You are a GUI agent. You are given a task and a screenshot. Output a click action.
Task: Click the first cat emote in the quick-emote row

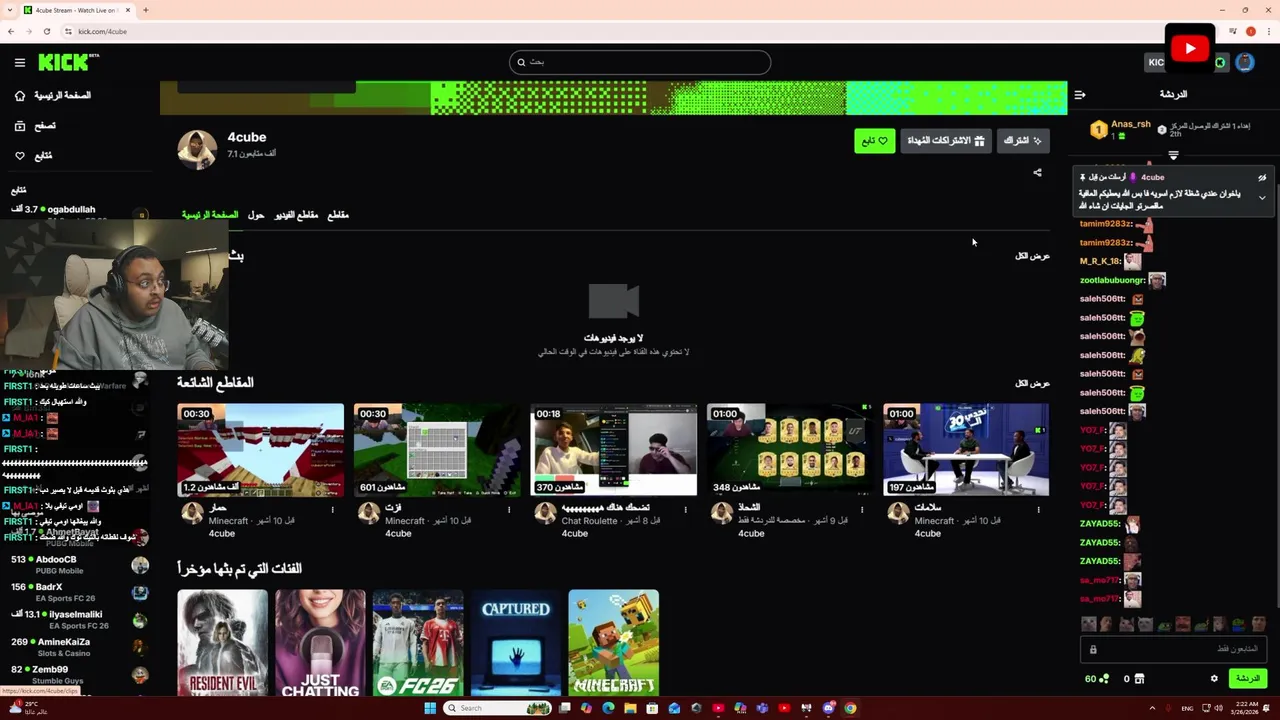(1088, 624)
